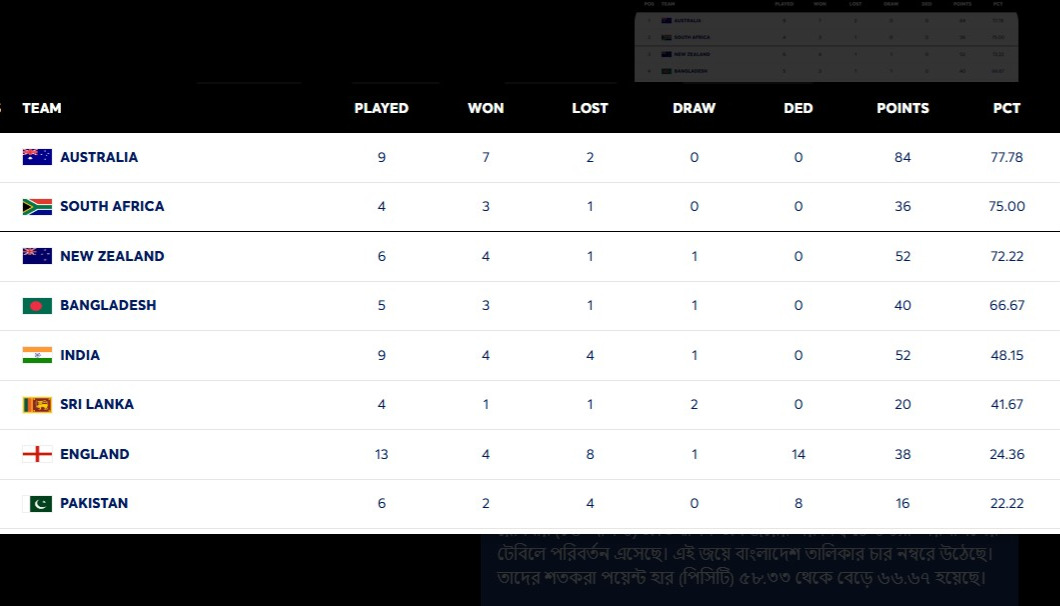This screenshot has height=606, width=1060.
Task: Click the Pakistan flag icon
Action: [37, 503]
